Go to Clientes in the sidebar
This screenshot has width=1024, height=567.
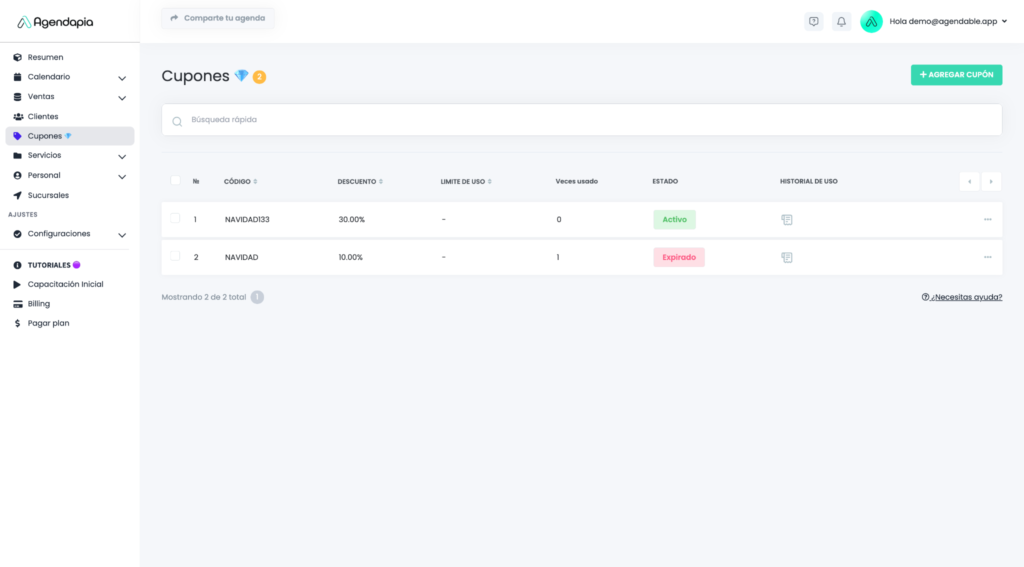pyautogui.click(x=43, y=116)
